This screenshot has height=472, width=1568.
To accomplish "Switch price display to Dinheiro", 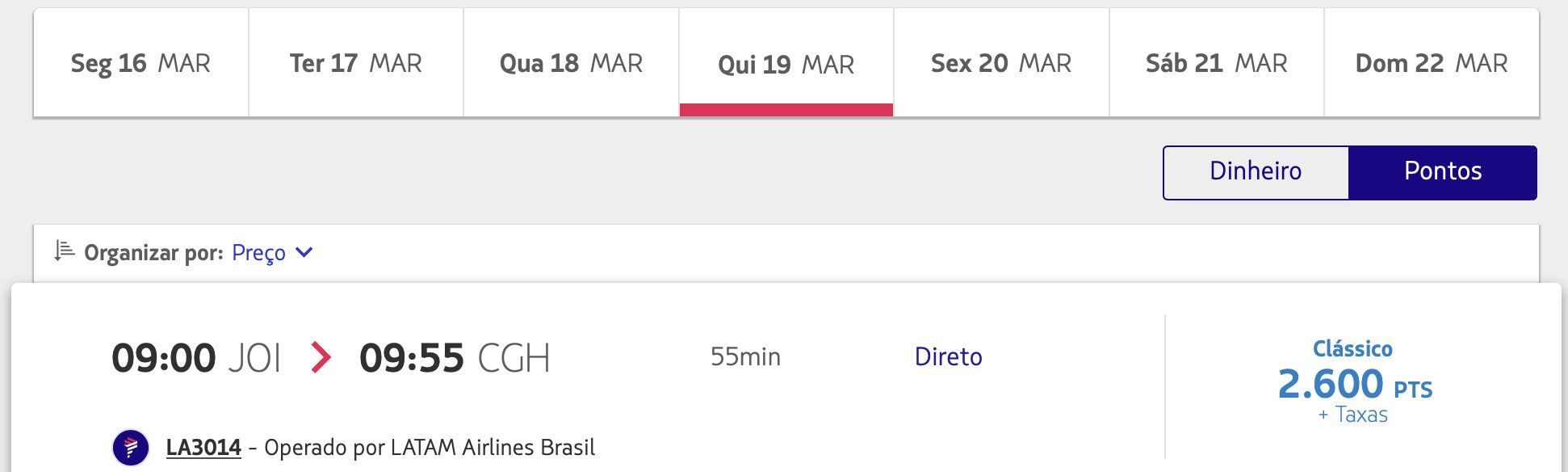I will (1256, 172).
